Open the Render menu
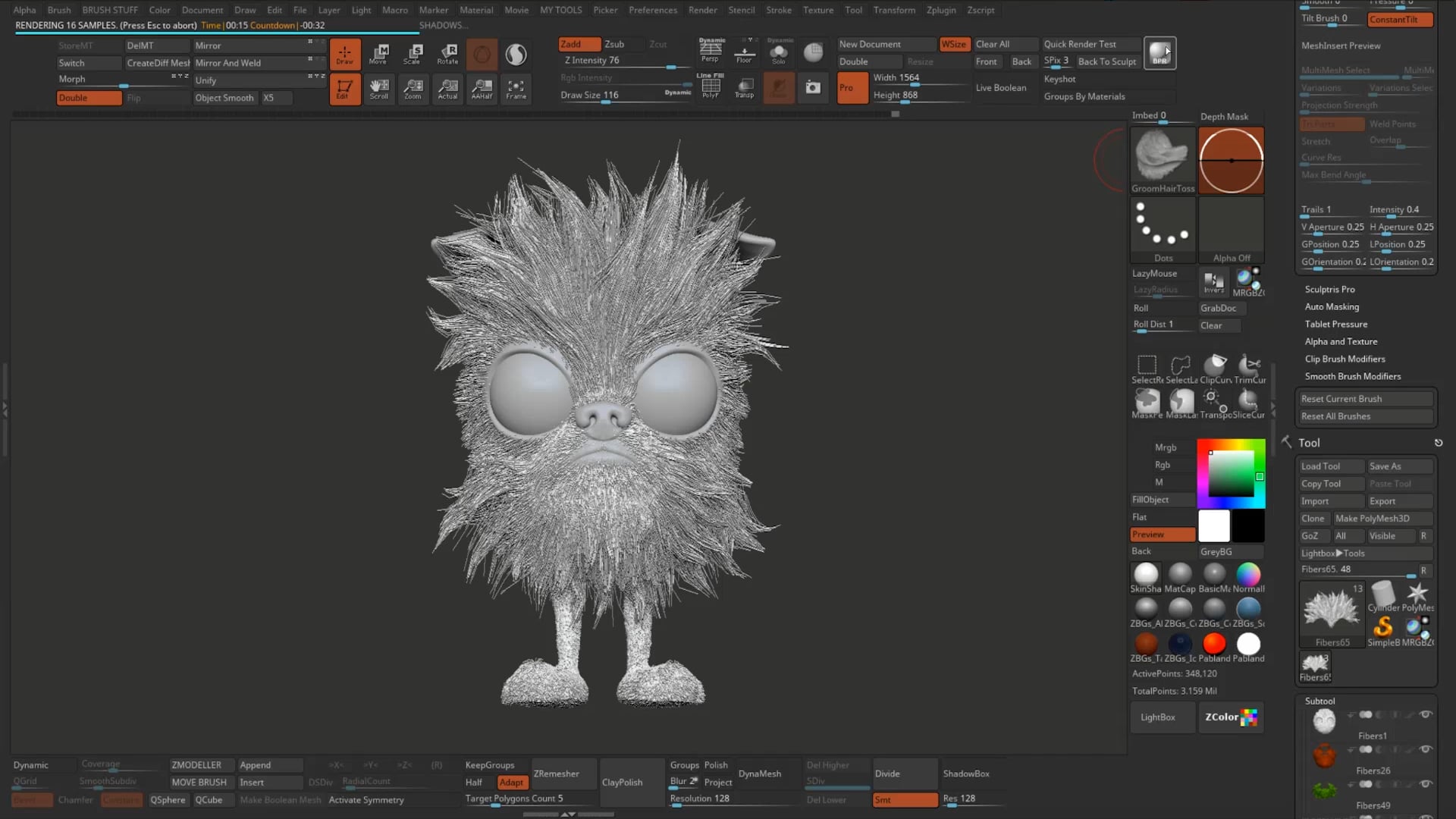Image resolution: width=1456 pixels, height=819 pixels. click(702, 10)
